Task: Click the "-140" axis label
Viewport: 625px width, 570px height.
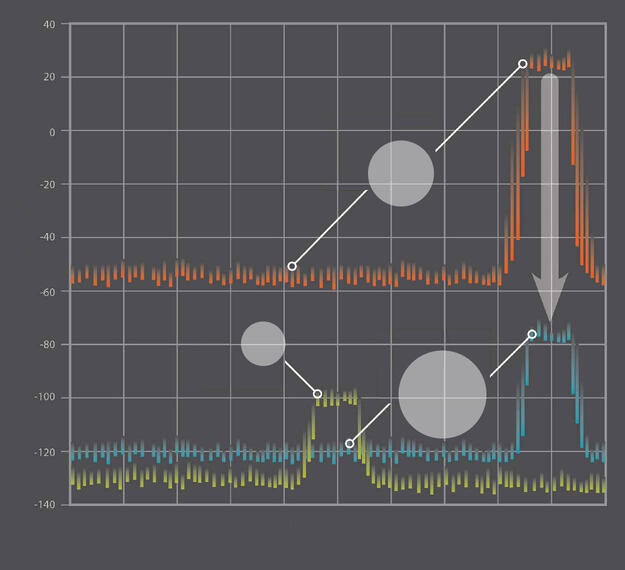Action: 45,505
